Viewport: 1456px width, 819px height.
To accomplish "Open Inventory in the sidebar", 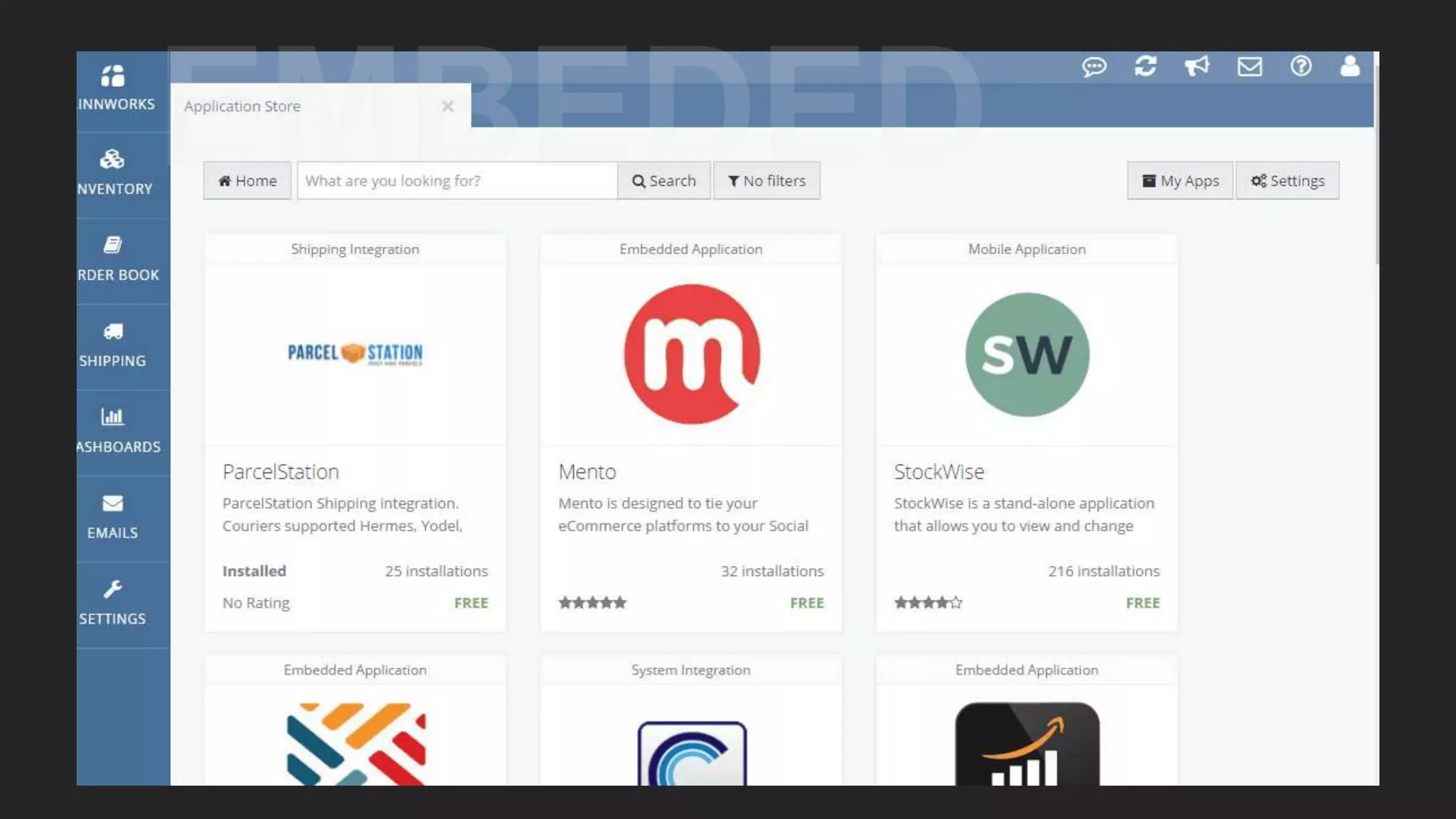I will pos(114,173).
